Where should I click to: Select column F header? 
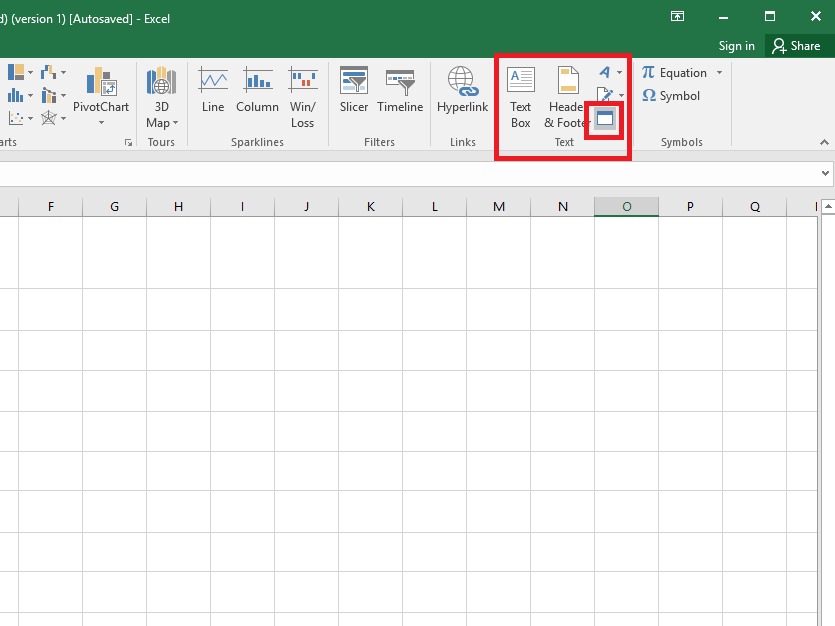pyautogui.click(x=51, y=207)
